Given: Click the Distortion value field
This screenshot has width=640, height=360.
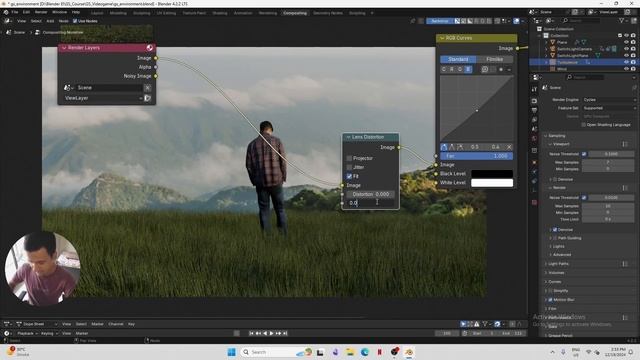Looking at the screenshot, I should (371, 194).
